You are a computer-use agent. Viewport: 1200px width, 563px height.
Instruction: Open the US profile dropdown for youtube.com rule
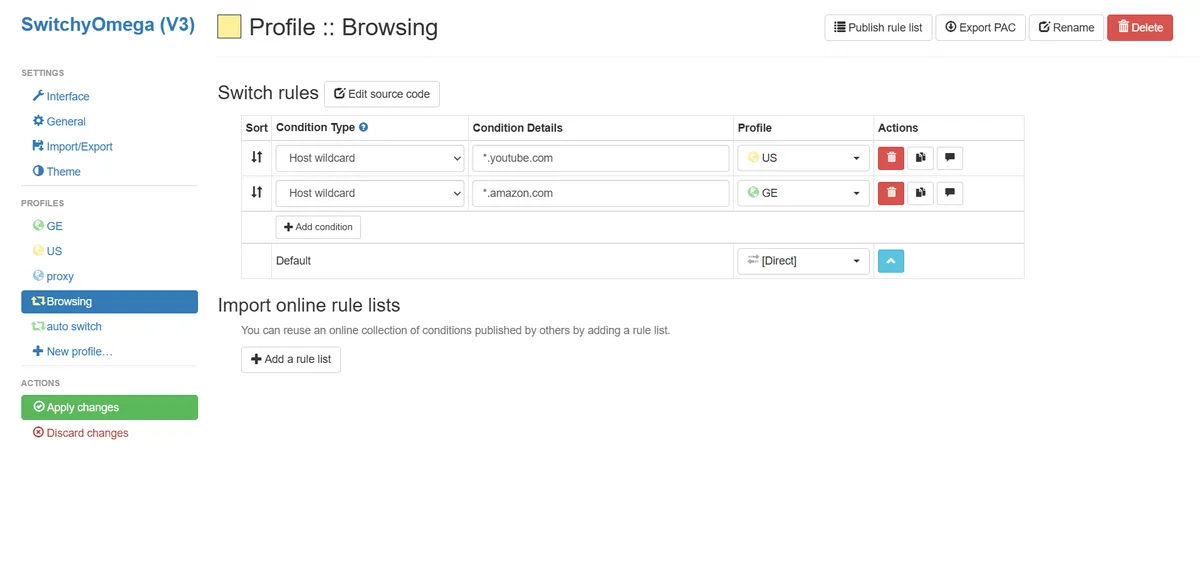tap(803, 158)
